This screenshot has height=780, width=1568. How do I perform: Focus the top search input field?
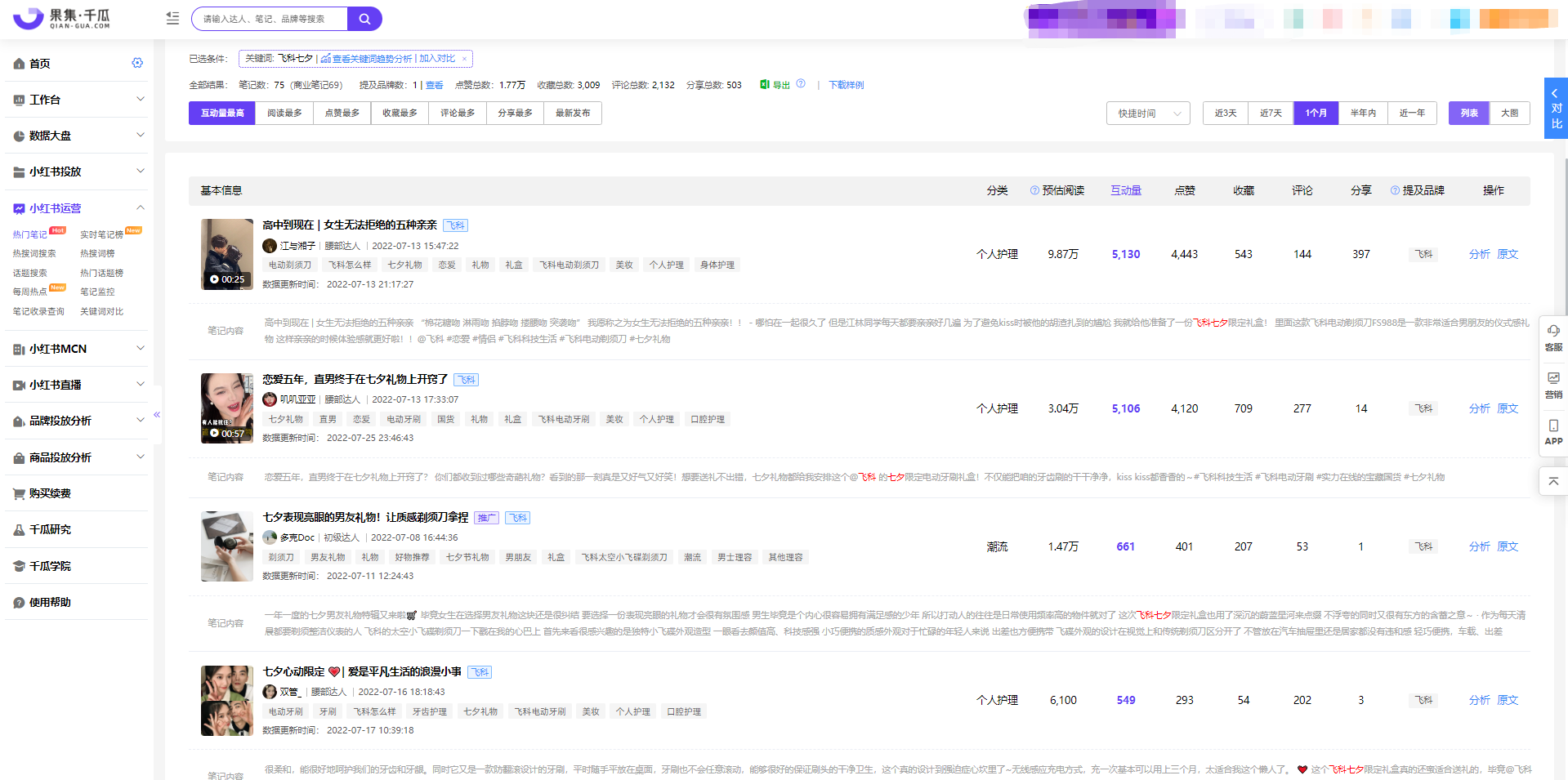pos(270,19)
